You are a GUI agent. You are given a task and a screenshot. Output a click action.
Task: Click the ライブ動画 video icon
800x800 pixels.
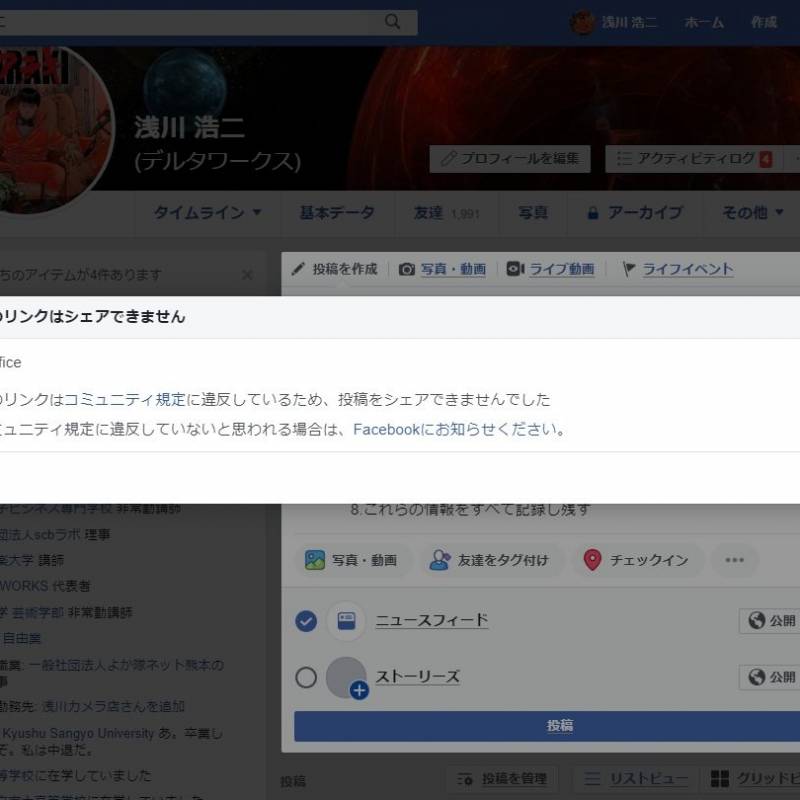point(515,269)
